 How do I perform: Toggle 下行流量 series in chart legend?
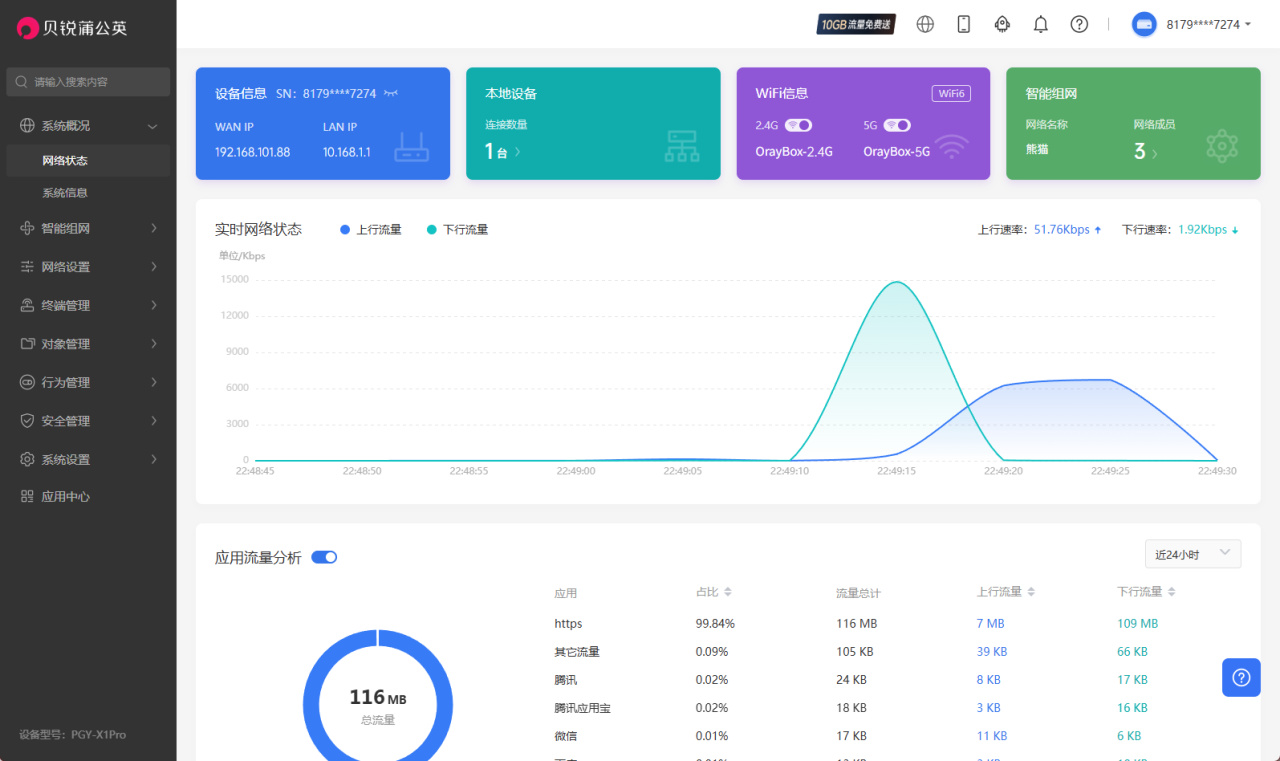458,230
